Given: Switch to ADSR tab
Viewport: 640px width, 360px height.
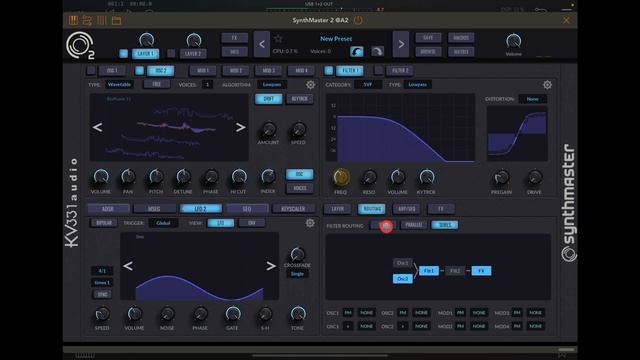Looking at the screenshot, I should 108,209.
